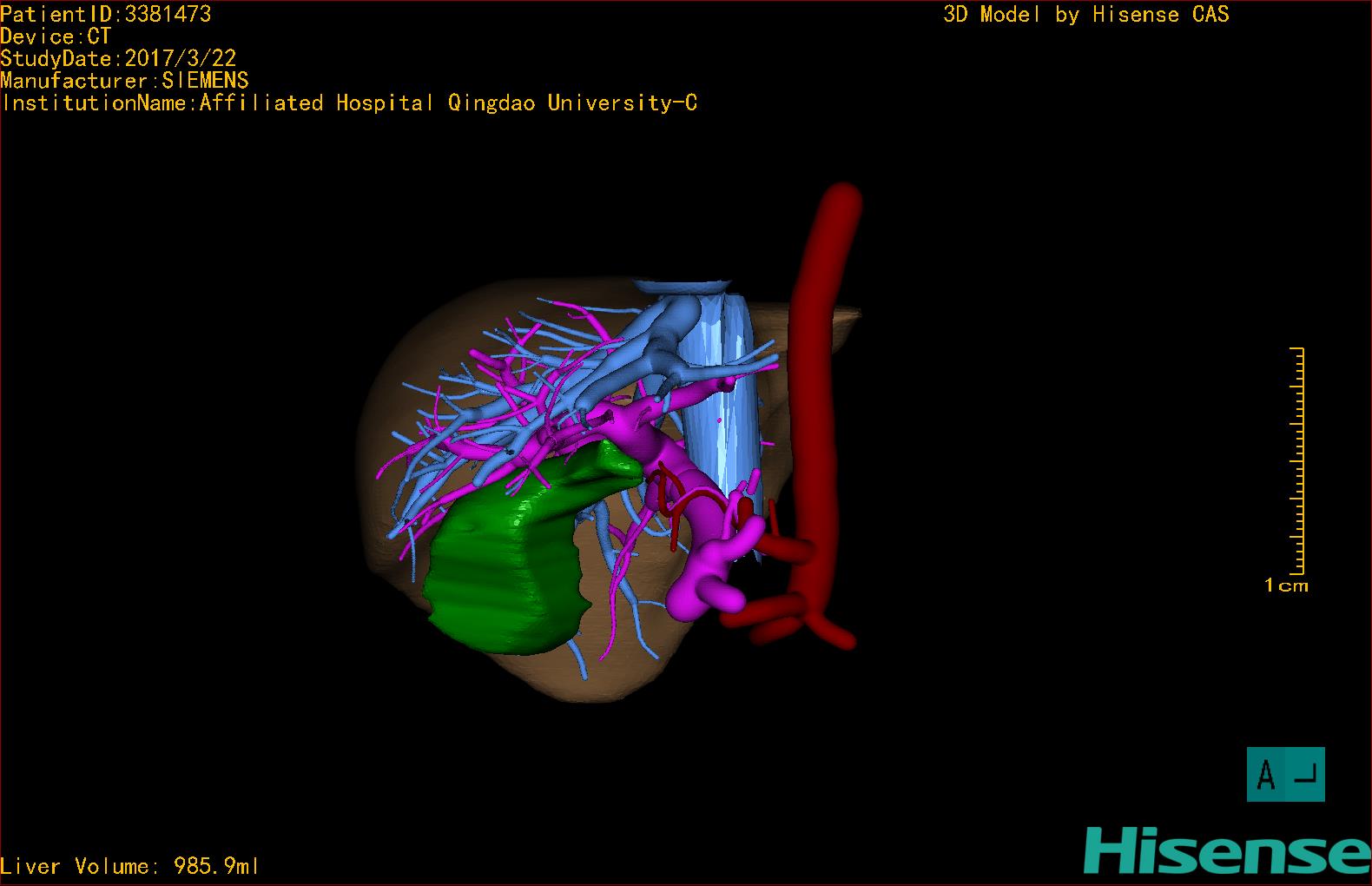This screenshot has width=1372, height=886.
Task: Click the "Device:CT" overlay text
Action: pos(56,36)
